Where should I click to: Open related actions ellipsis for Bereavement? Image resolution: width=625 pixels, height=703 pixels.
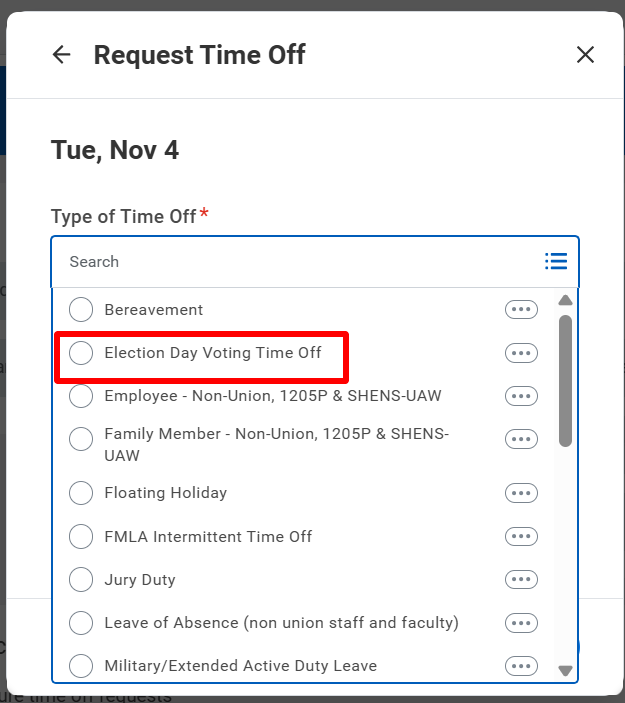[x=521, y=310]
